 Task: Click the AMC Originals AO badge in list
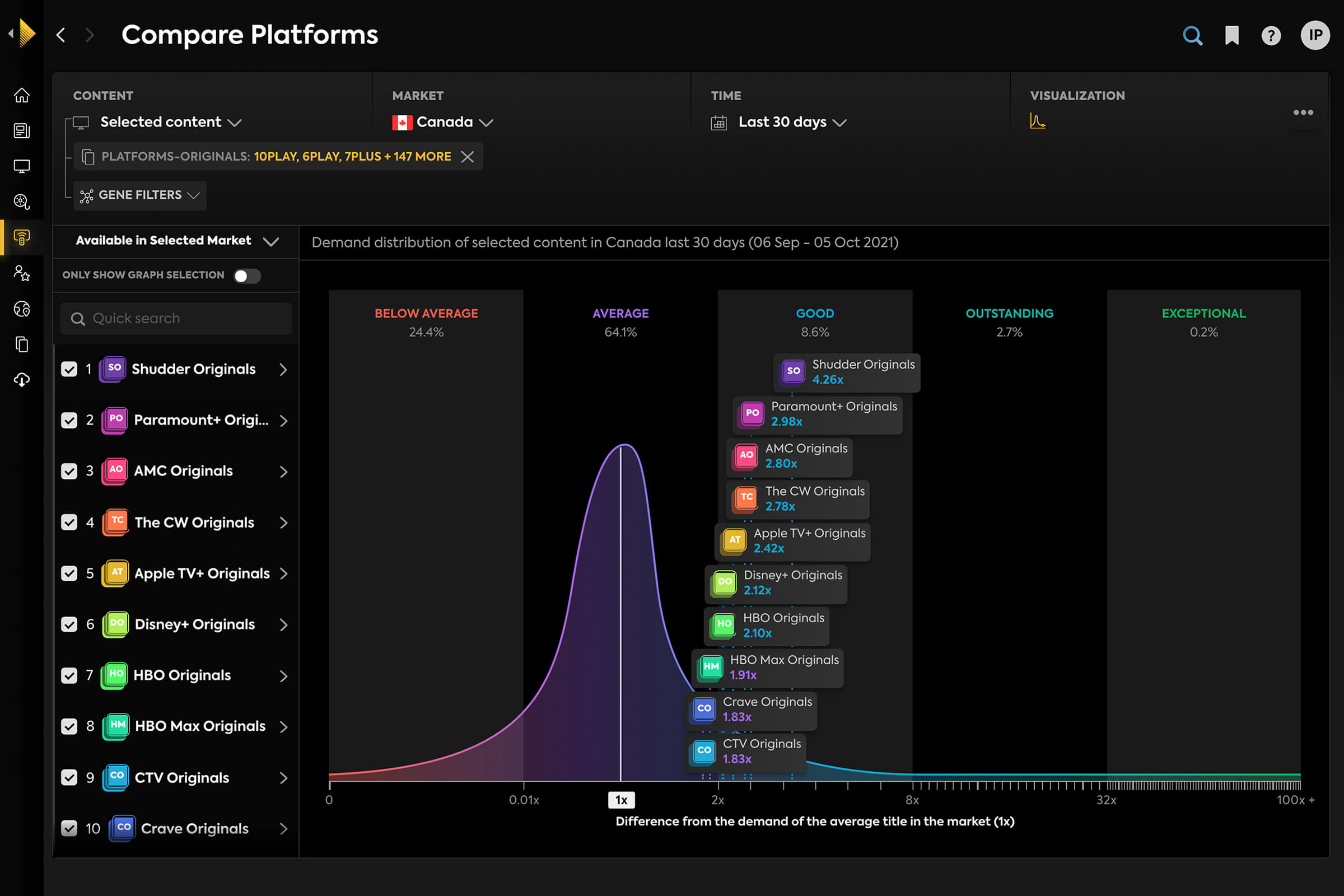[114, 471]
